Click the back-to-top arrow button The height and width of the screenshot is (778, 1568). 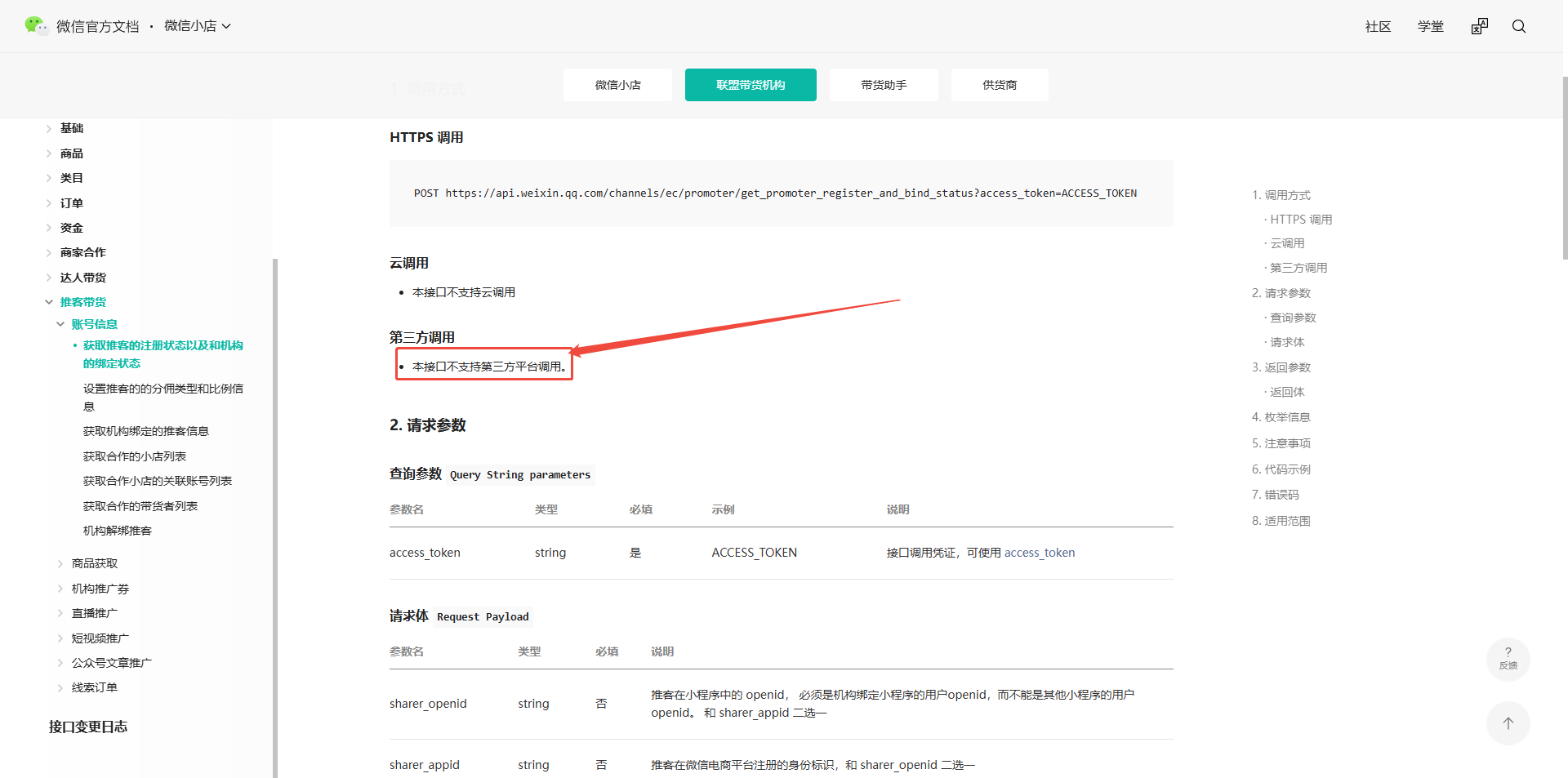(1508, 723)
